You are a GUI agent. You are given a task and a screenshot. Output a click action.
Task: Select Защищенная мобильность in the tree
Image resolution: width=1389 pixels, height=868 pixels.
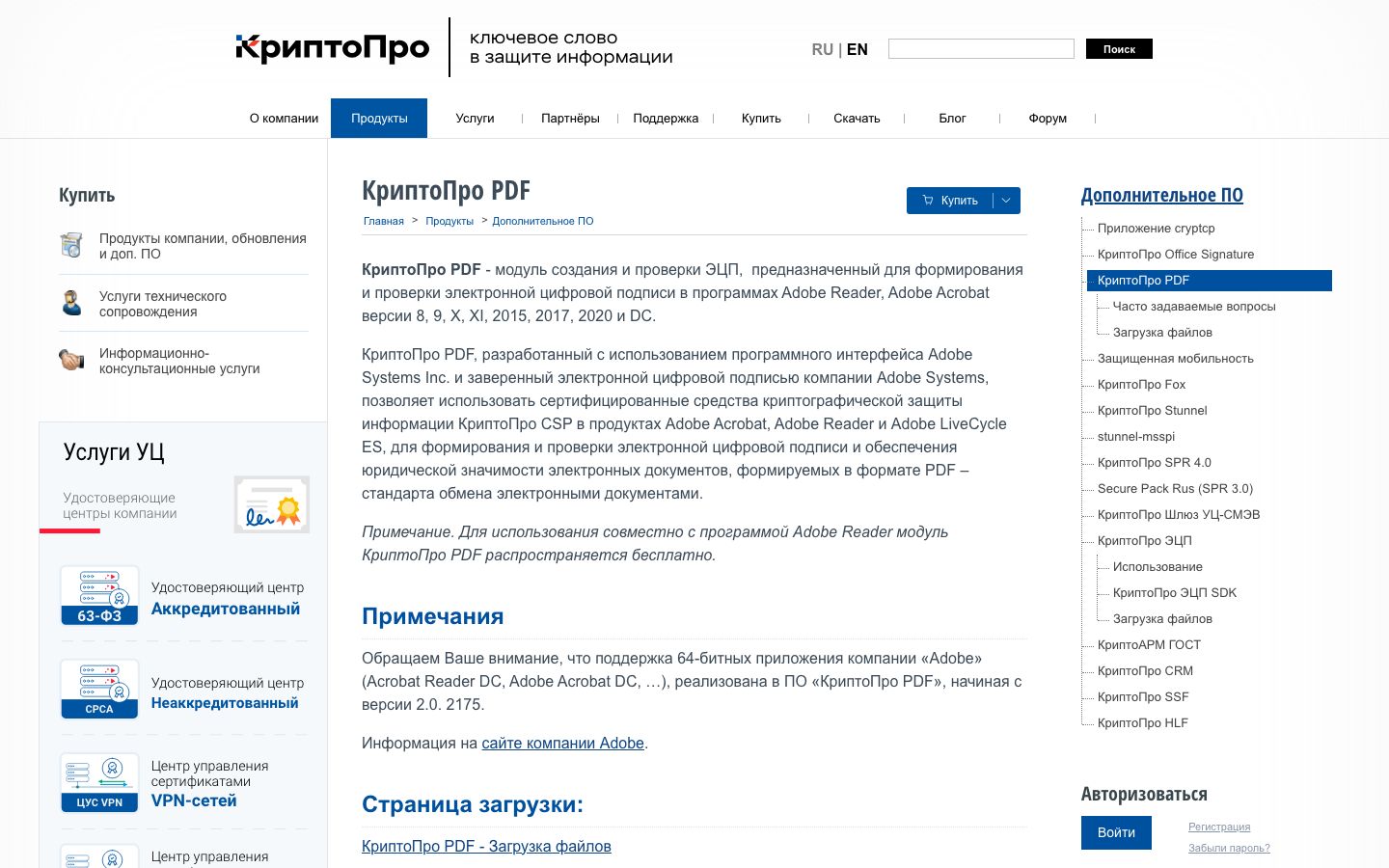[x=1176, y=359]
